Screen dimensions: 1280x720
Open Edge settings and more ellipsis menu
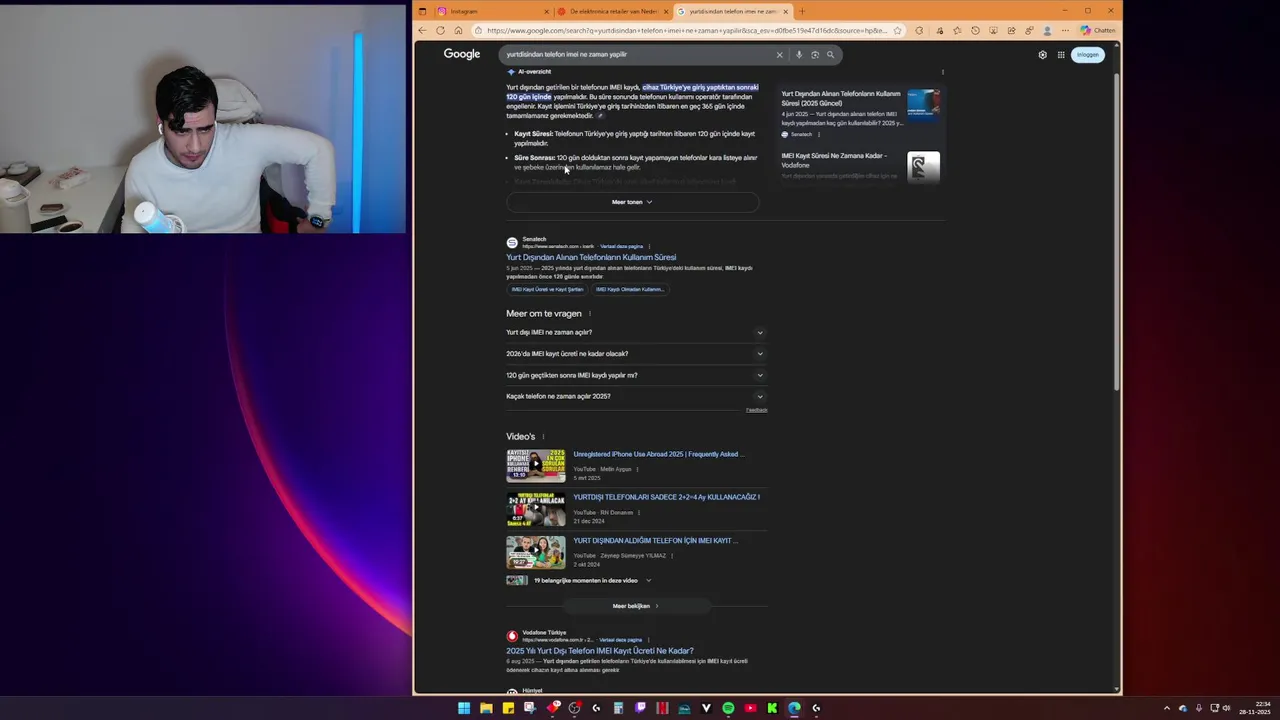point(1065,30)
